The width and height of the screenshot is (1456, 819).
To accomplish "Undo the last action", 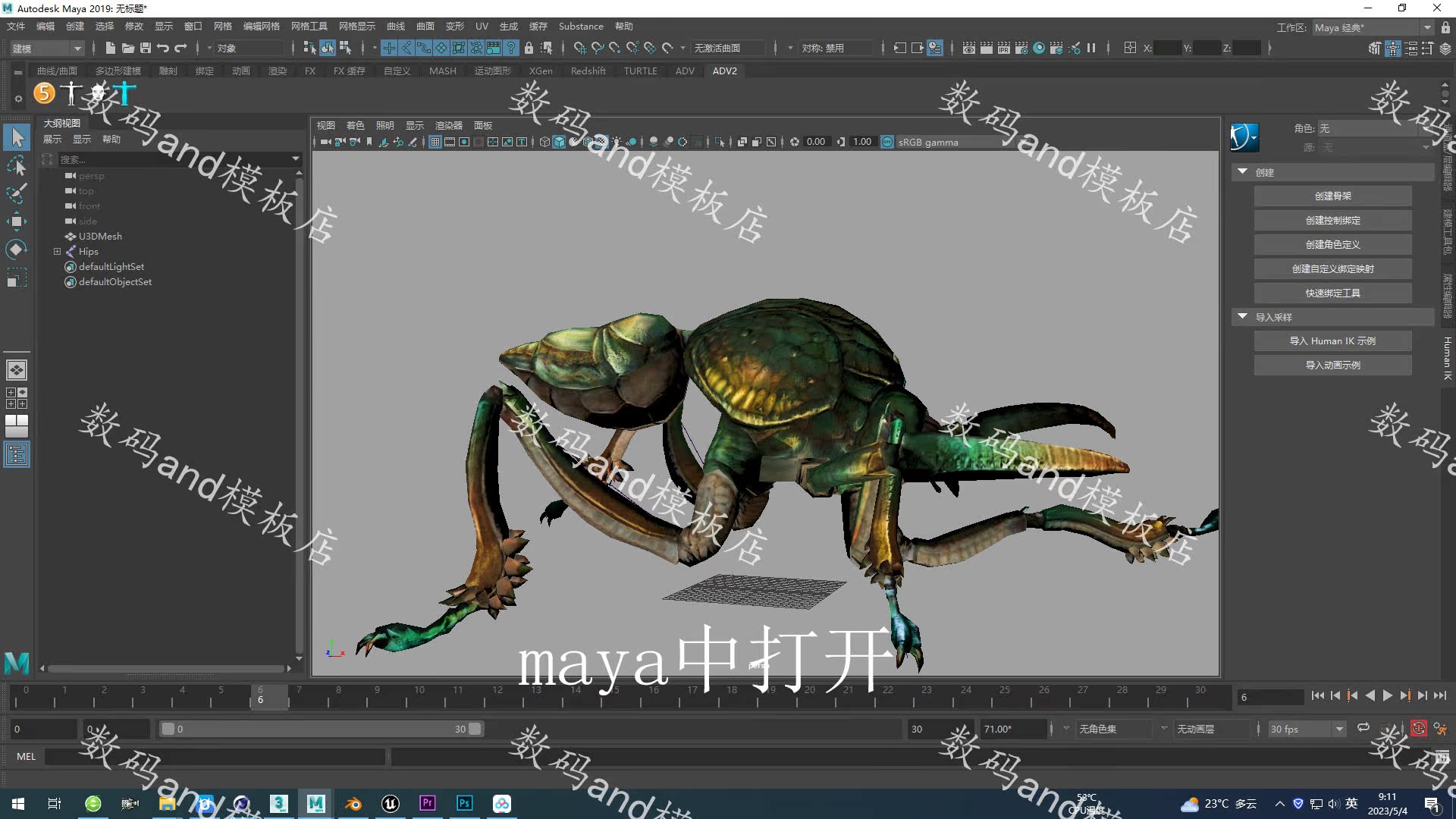I will [162, 48].
